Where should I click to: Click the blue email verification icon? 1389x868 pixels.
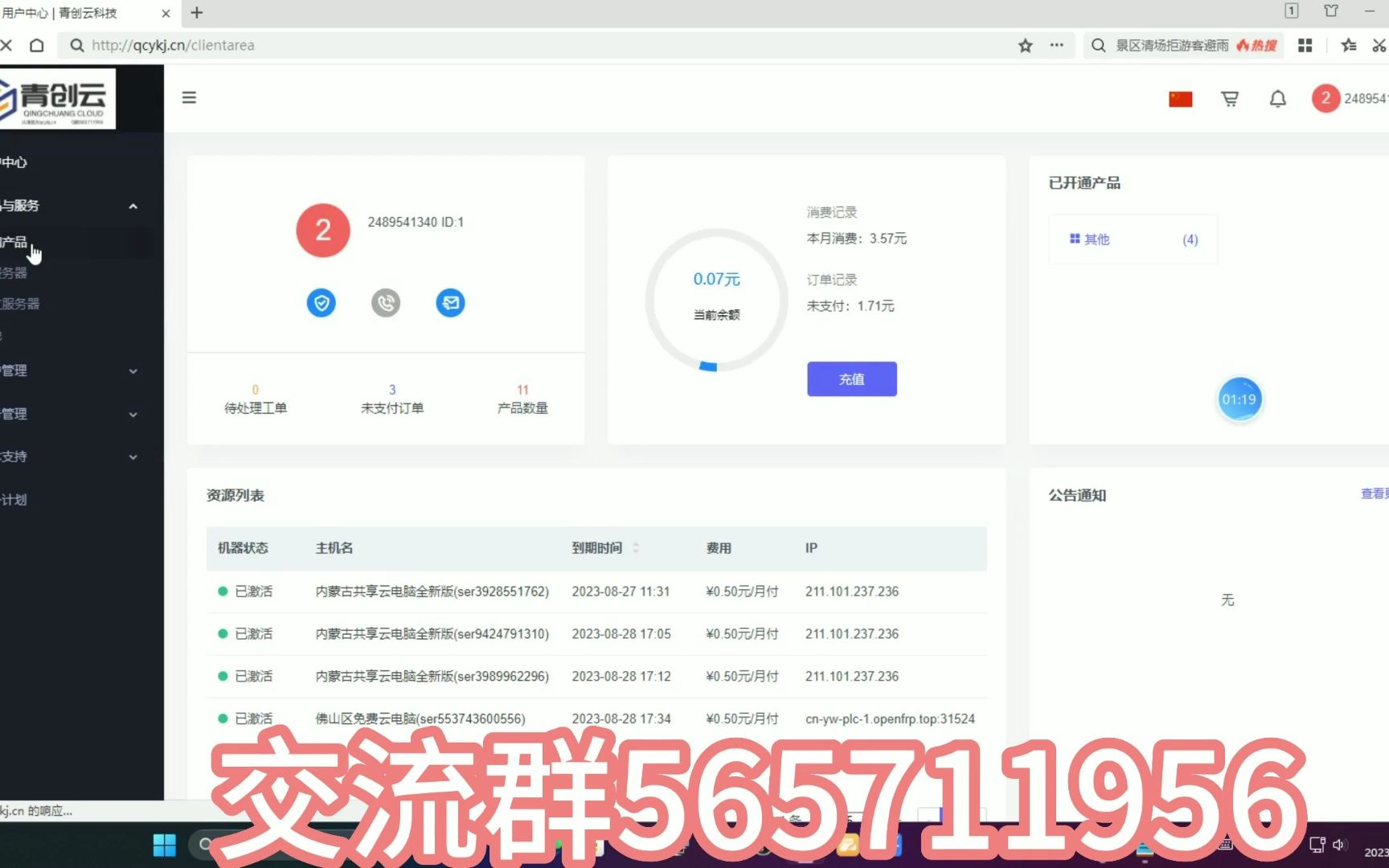pyautogui.click(x=450, y=303)
